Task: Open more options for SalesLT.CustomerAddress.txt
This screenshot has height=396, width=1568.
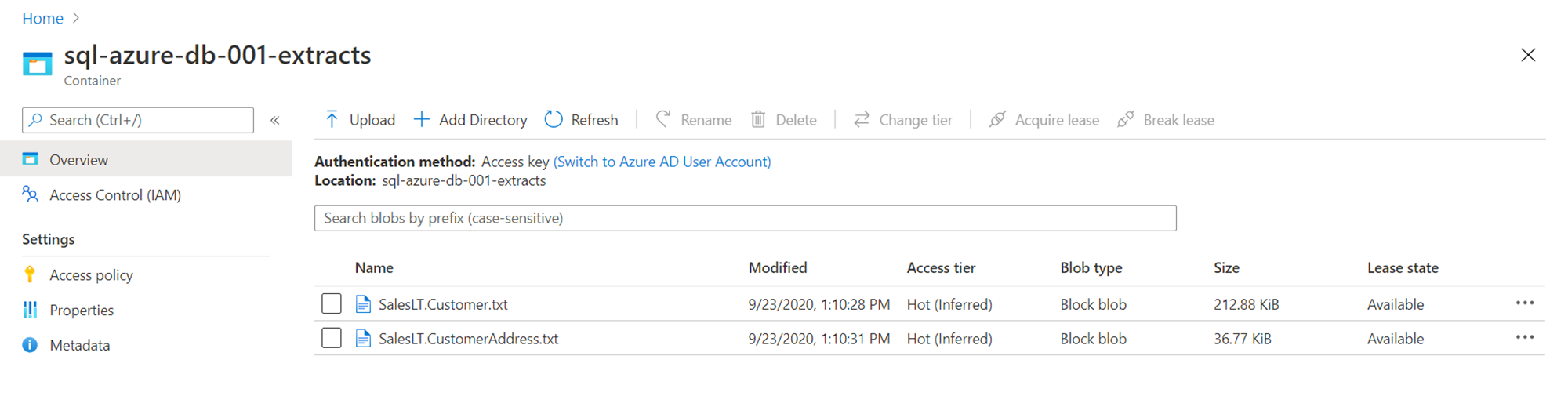Action: 1524,338
